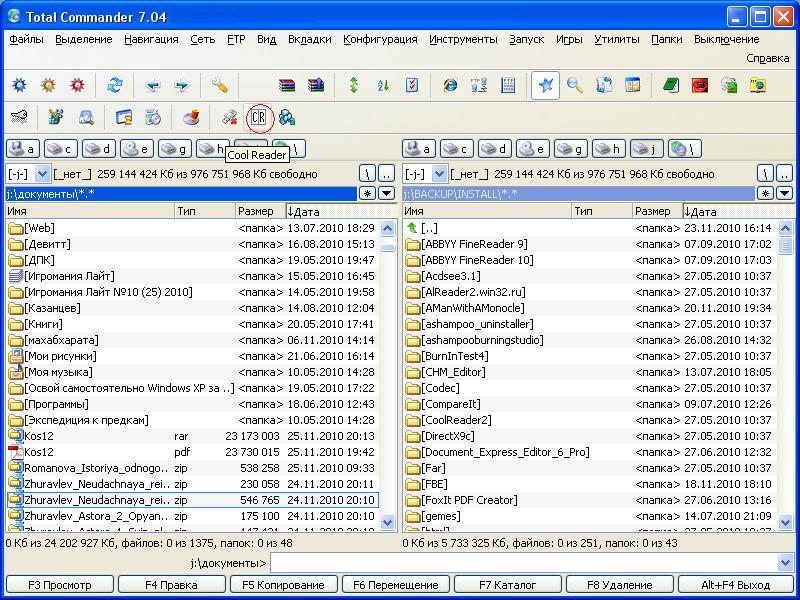Screen dimensions: 800x600
Task: Launch Cool Reader via the CR icon
Action: [259, 118]
